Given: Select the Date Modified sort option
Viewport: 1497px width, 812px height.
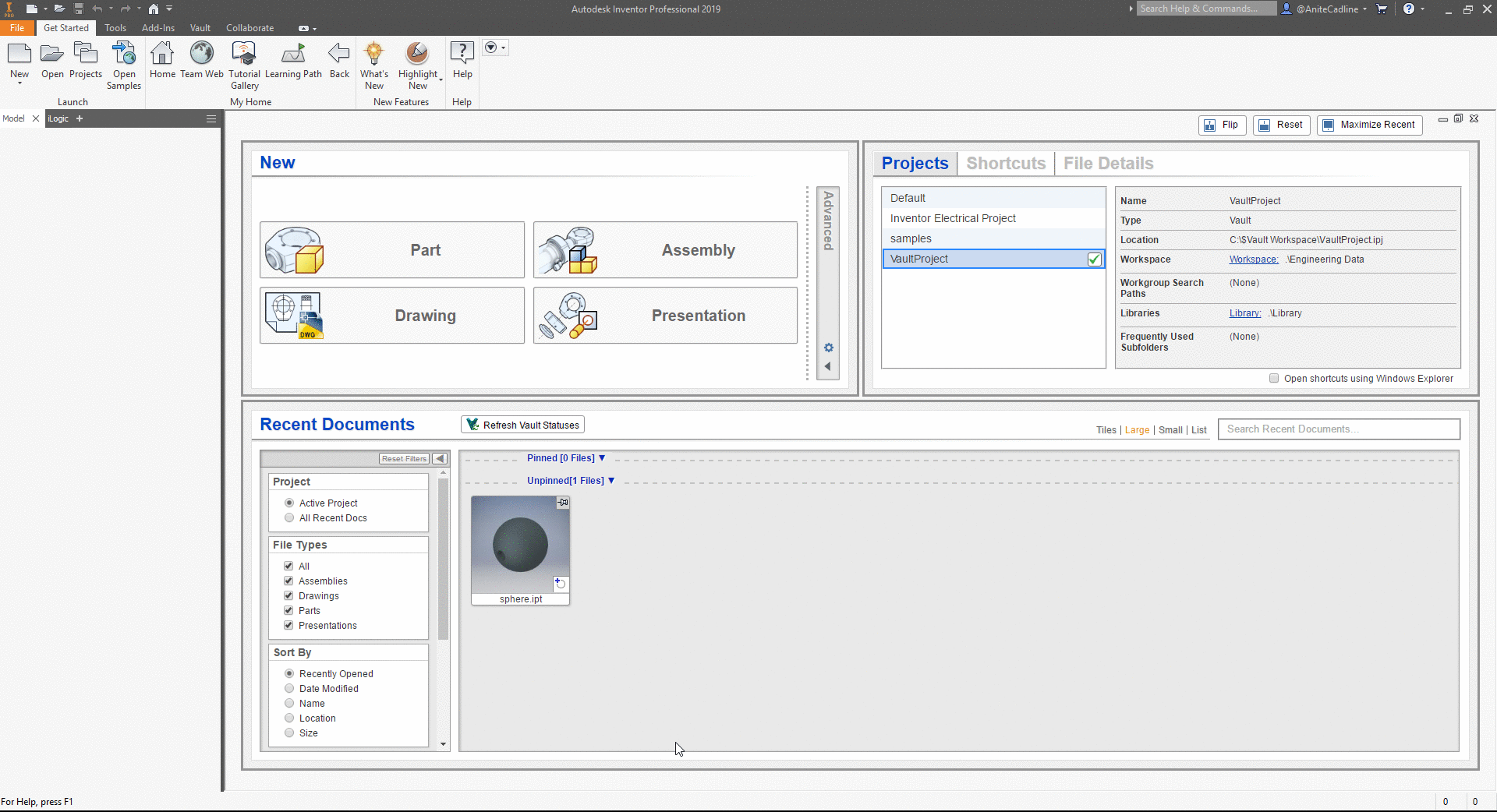Looking at the screenshot, I should (289, 688).
